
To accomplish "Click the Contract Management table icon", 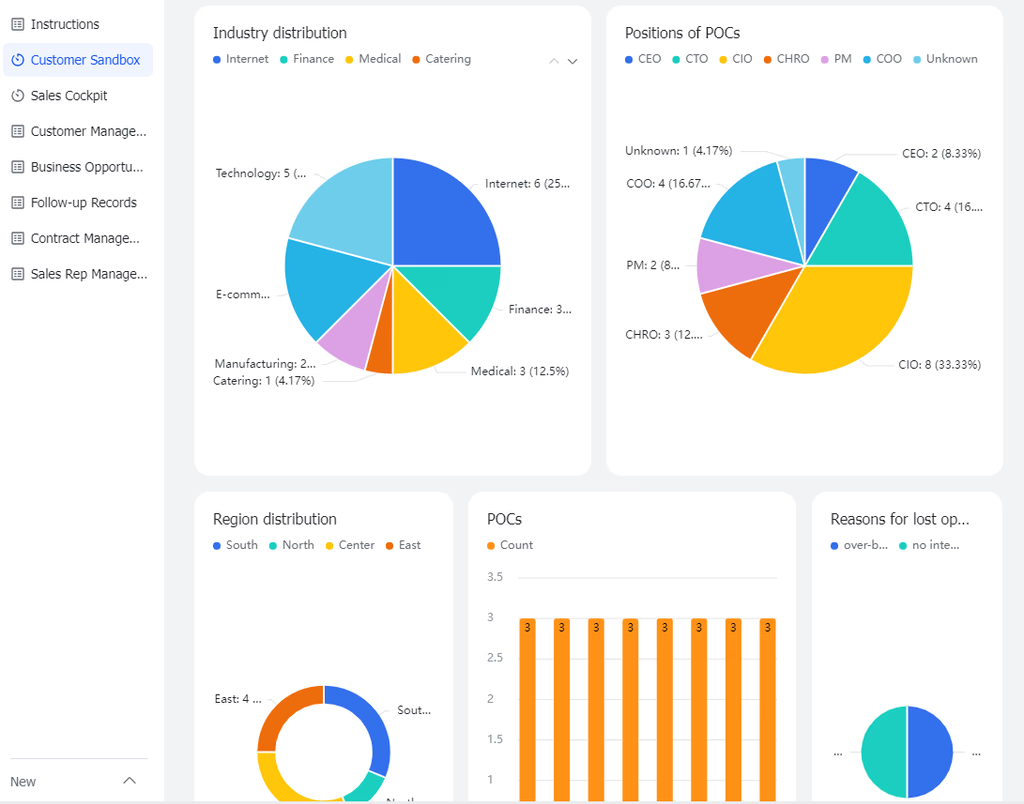I will click(18, 238).
